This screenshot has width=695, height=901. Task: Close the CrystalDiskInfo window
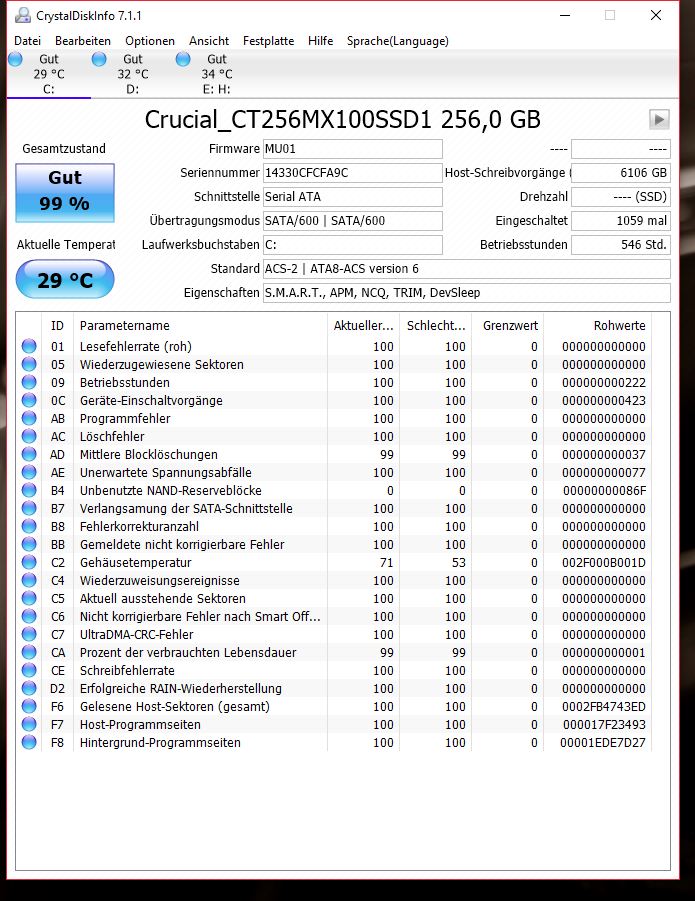pyautogui.click(x=656, y=16)
